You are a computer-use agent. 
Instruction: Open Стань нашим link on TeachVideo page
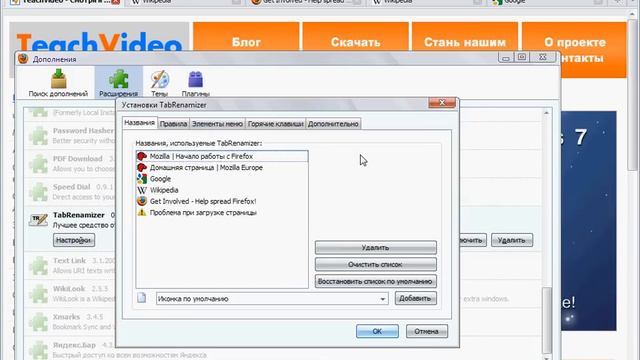coord(465,42)
